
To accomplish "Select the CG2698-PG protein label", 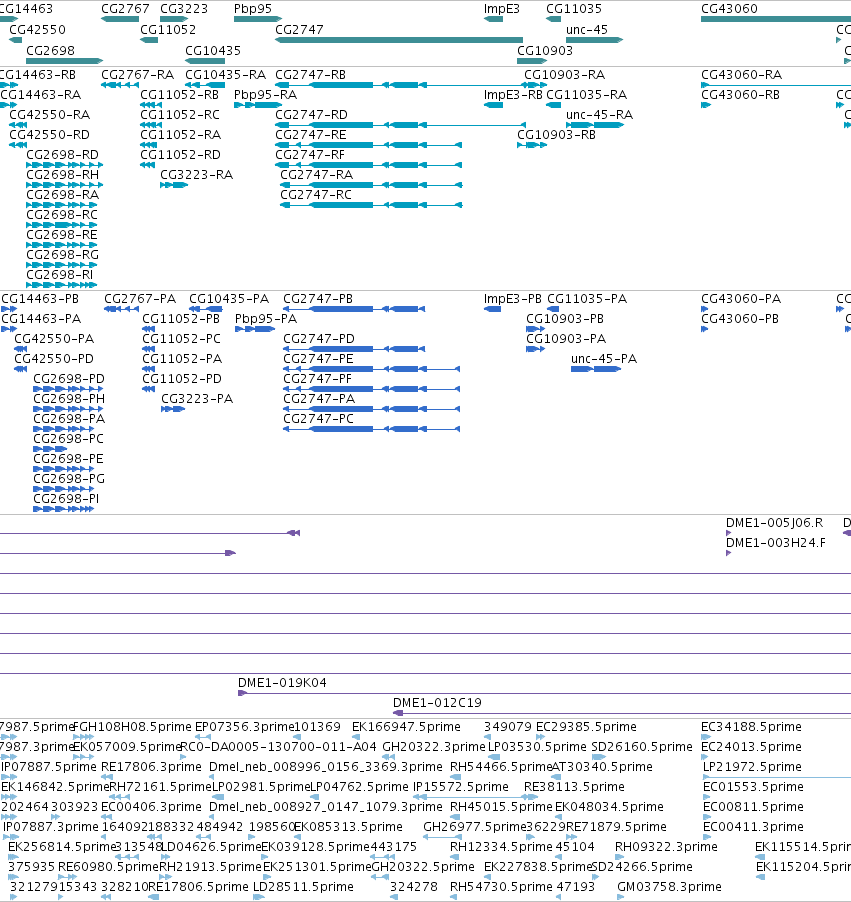I will pos(69,479).
